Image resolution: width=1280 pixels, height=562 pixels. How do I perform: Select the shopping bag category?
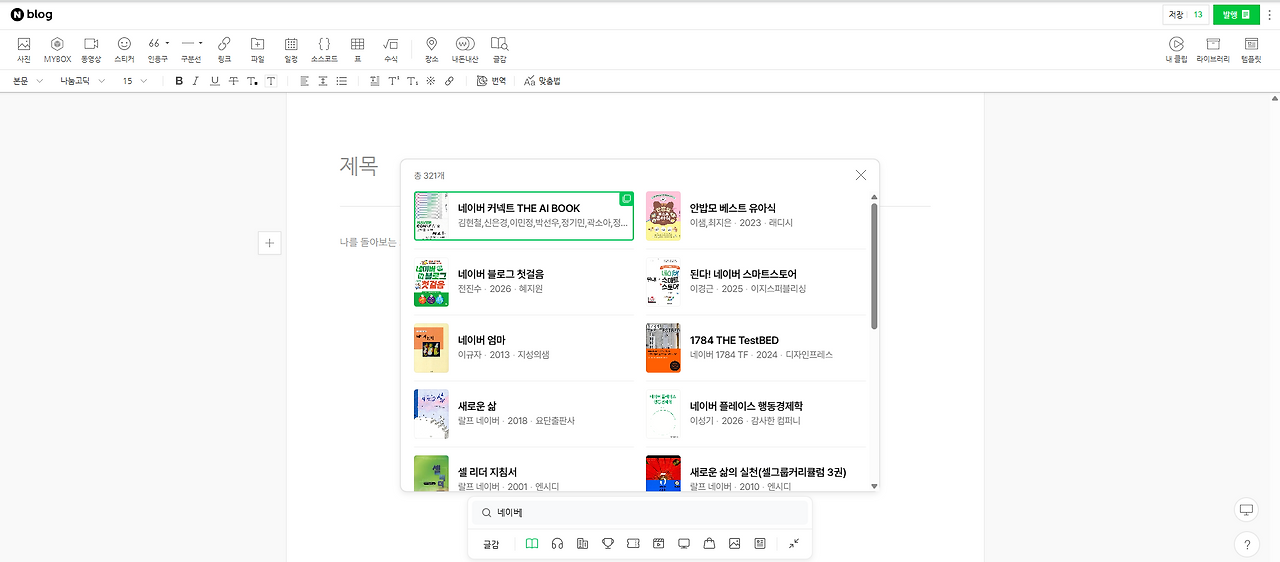709,543
